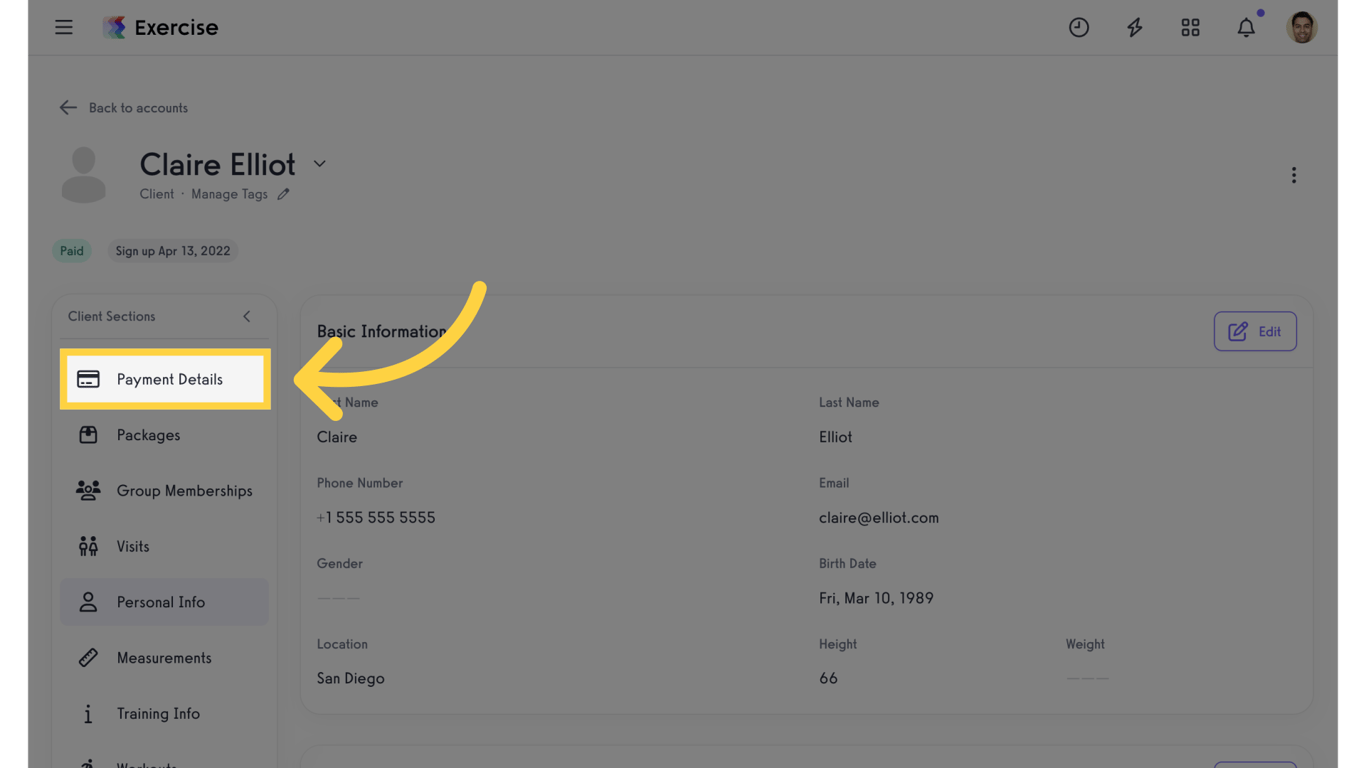Go back to accounts
1366x768 pixels.
[x=123, y=107]
